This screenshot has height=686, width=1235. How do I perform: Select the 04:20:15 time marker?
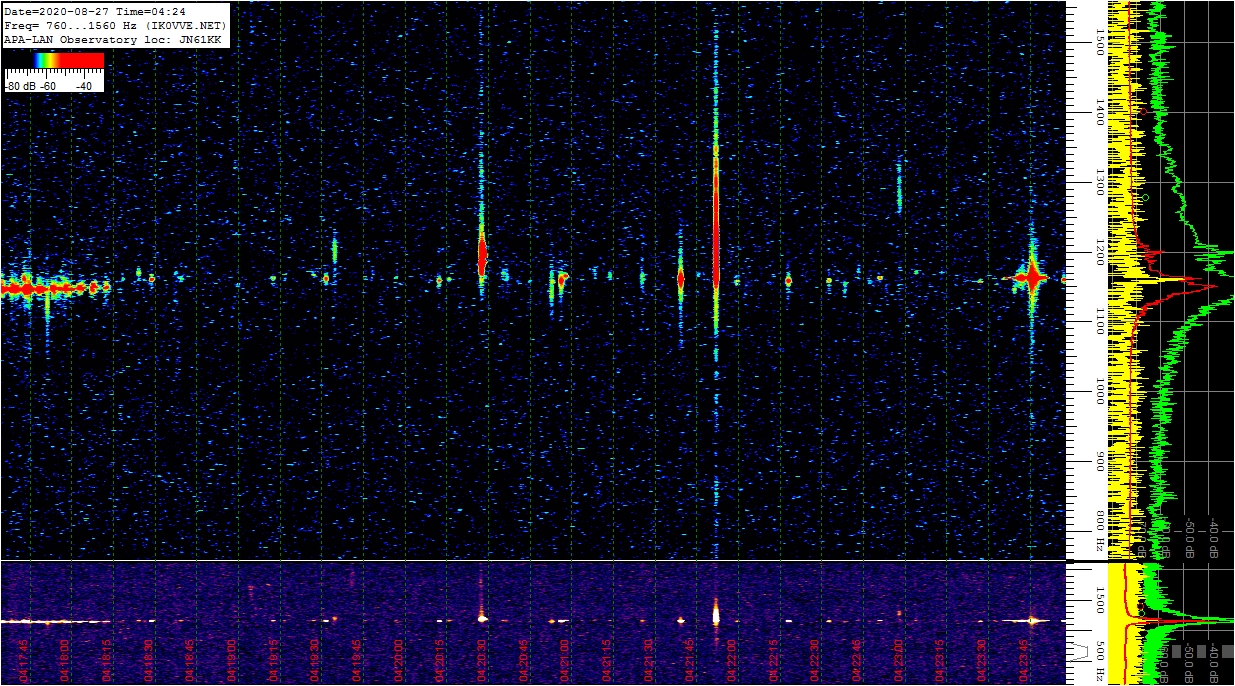[x=440, y=661]
